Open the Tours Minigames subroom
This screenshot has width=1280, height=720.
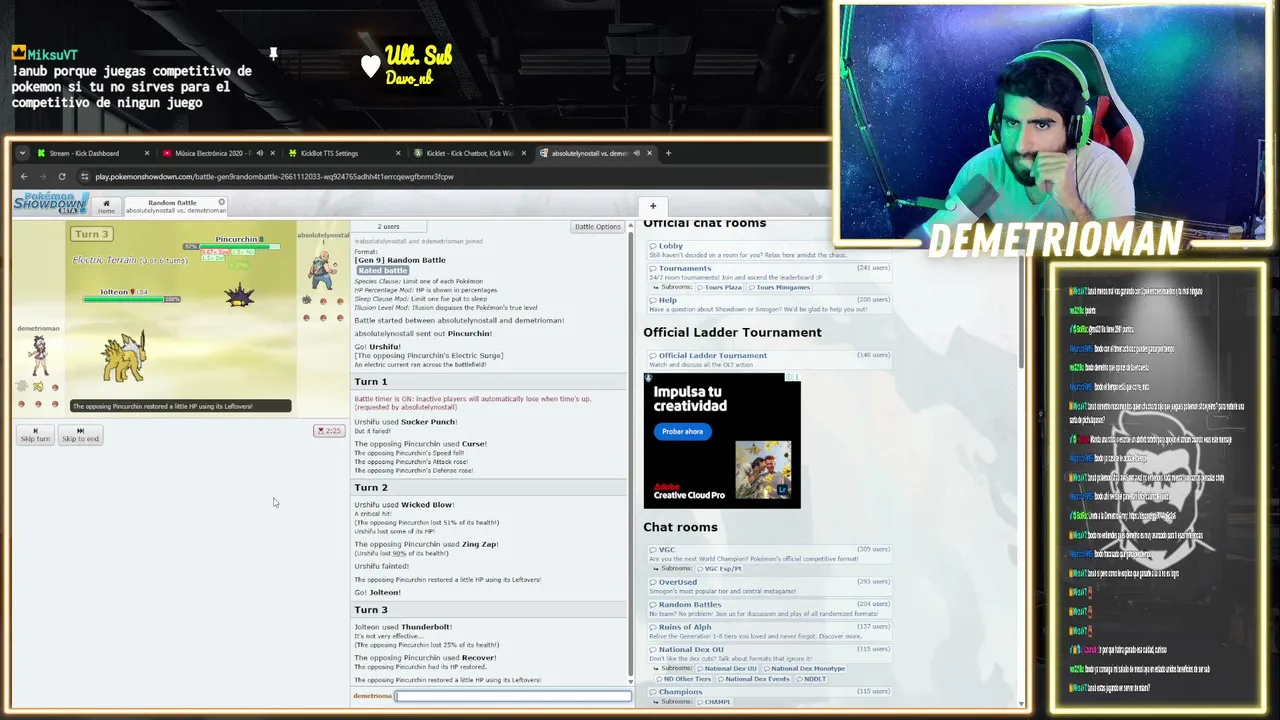click(779, 287)
